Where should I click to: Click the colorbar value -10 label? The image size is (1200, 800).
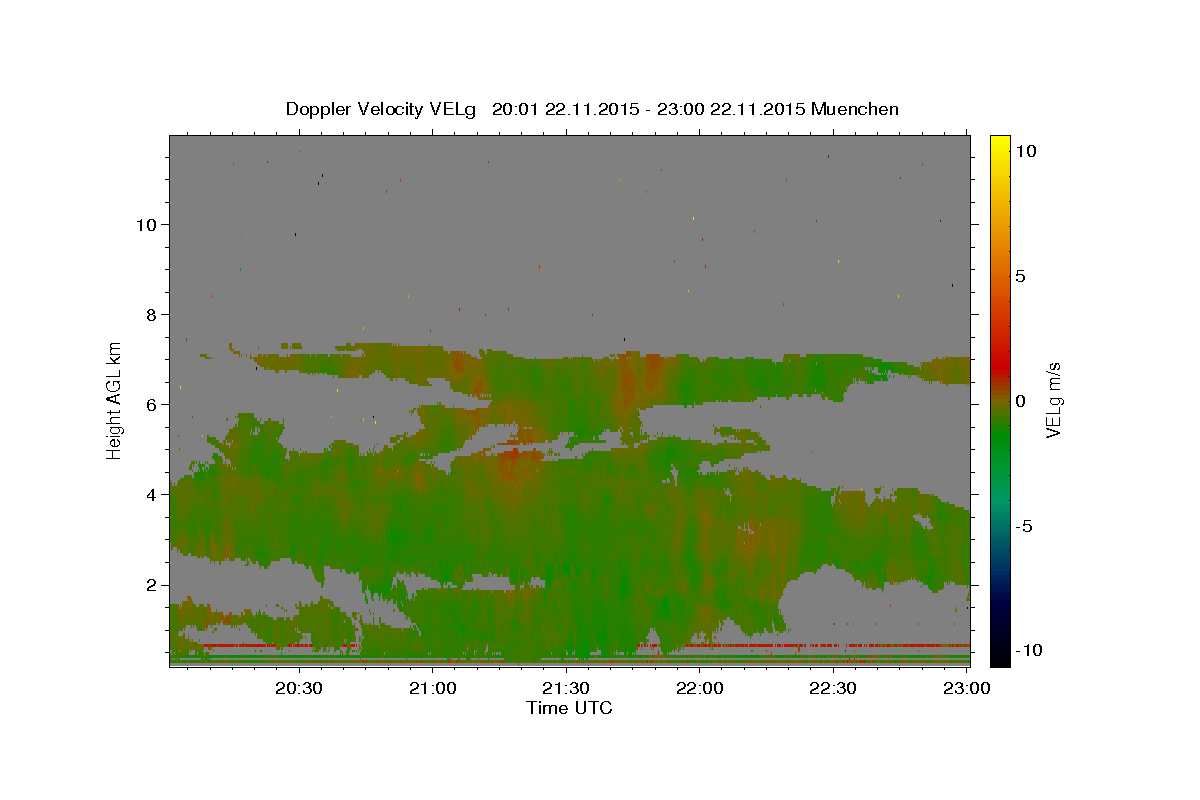coord(1029,650)
